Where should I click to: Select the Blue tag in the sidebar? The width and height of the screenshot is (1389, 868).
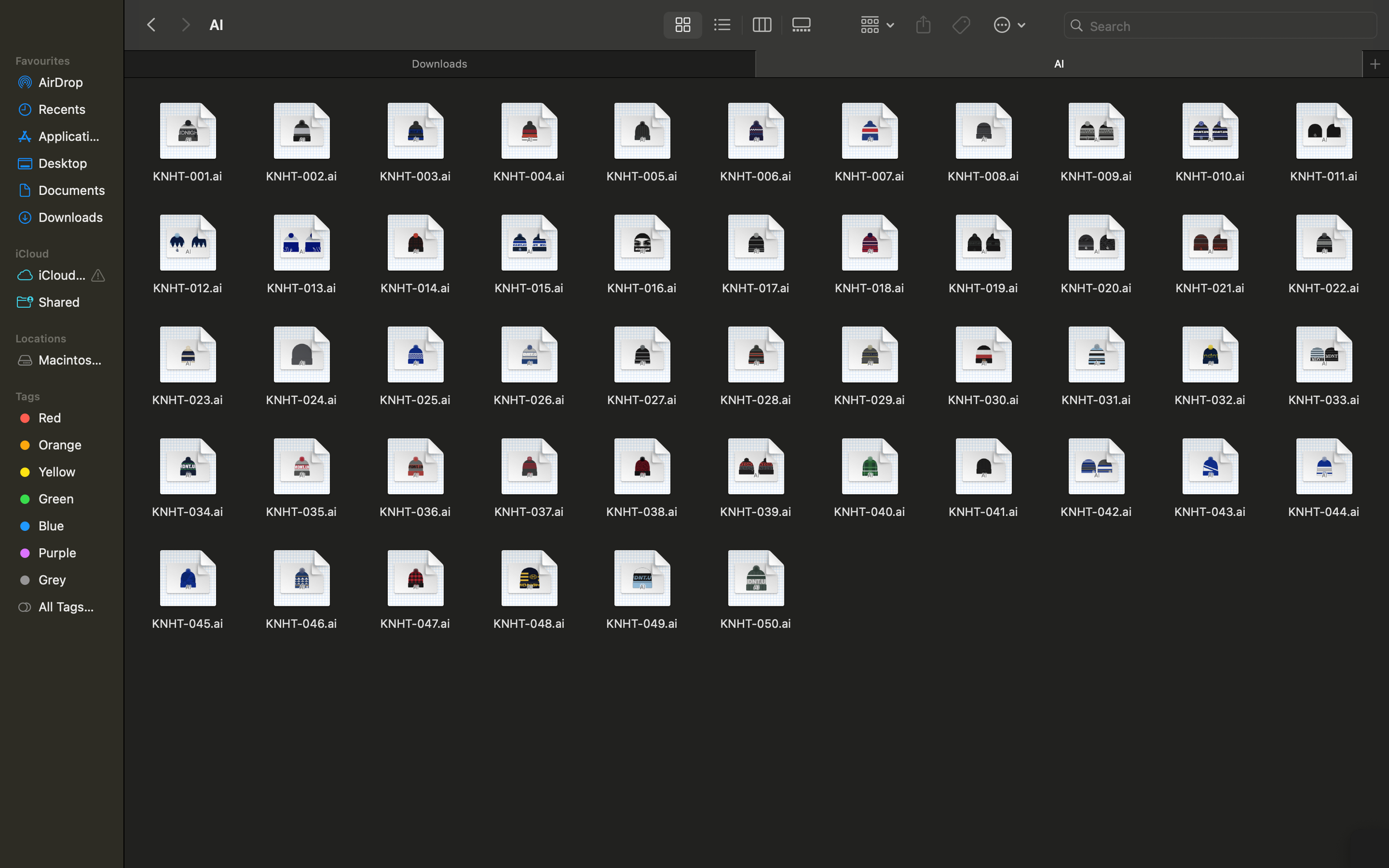point(51,526)
